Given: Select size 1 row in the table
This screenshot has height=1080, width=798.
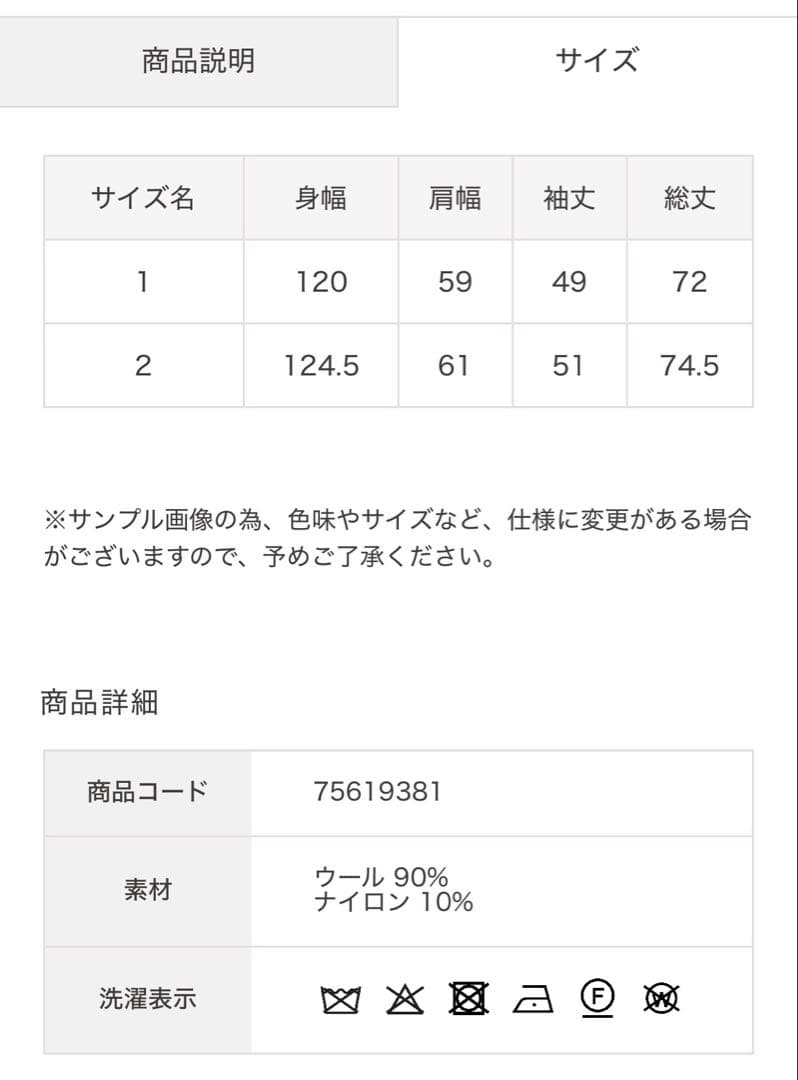Looking at the screenshot, I should [142, 281].
